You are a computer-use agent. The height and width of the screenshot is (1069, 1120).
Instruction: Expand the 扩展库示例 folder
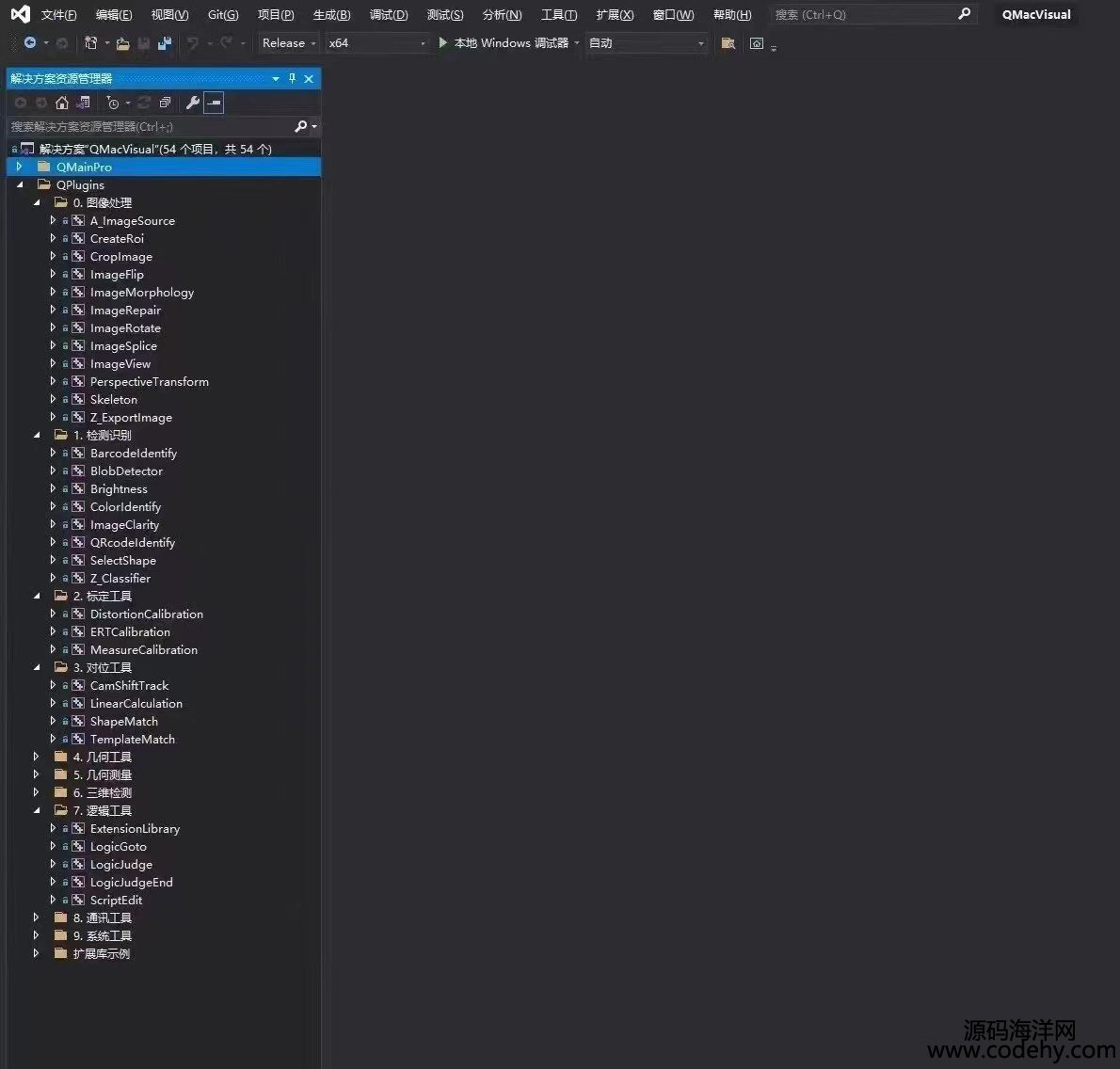(37, 953)
